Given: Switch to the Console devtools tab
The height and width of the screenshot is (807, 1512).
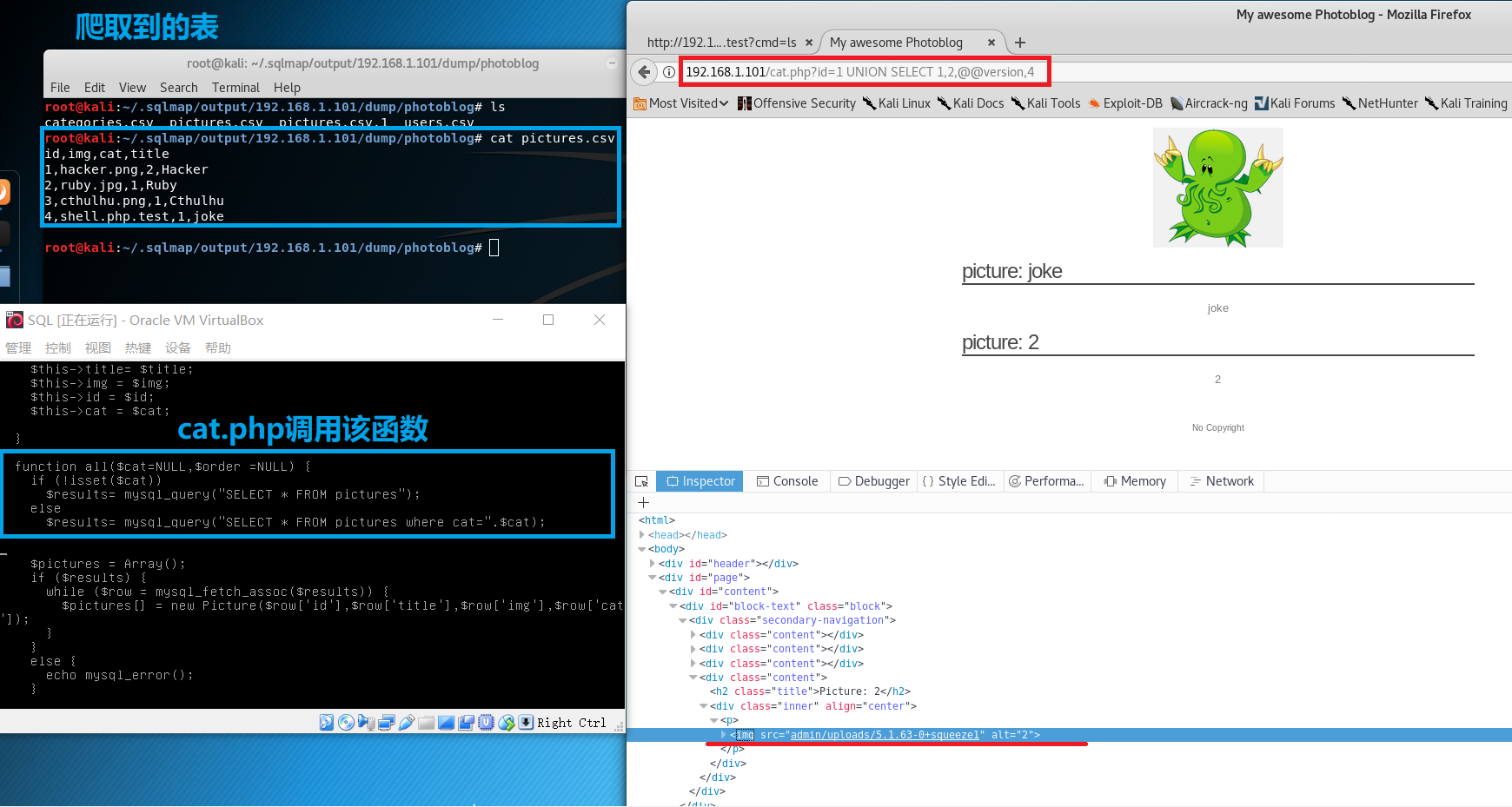Looking at the screenshot, I should (x=787, y=481).
